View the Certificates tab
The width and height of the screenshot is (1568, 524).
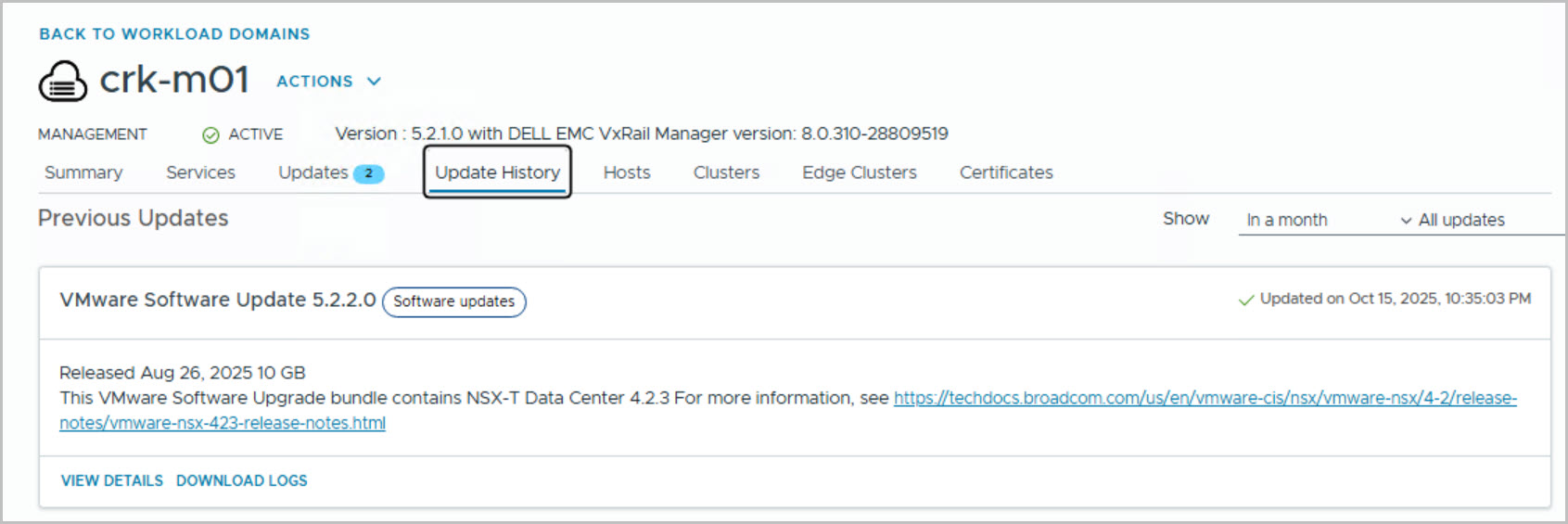pyautogui.click(x=1006, y=173)
